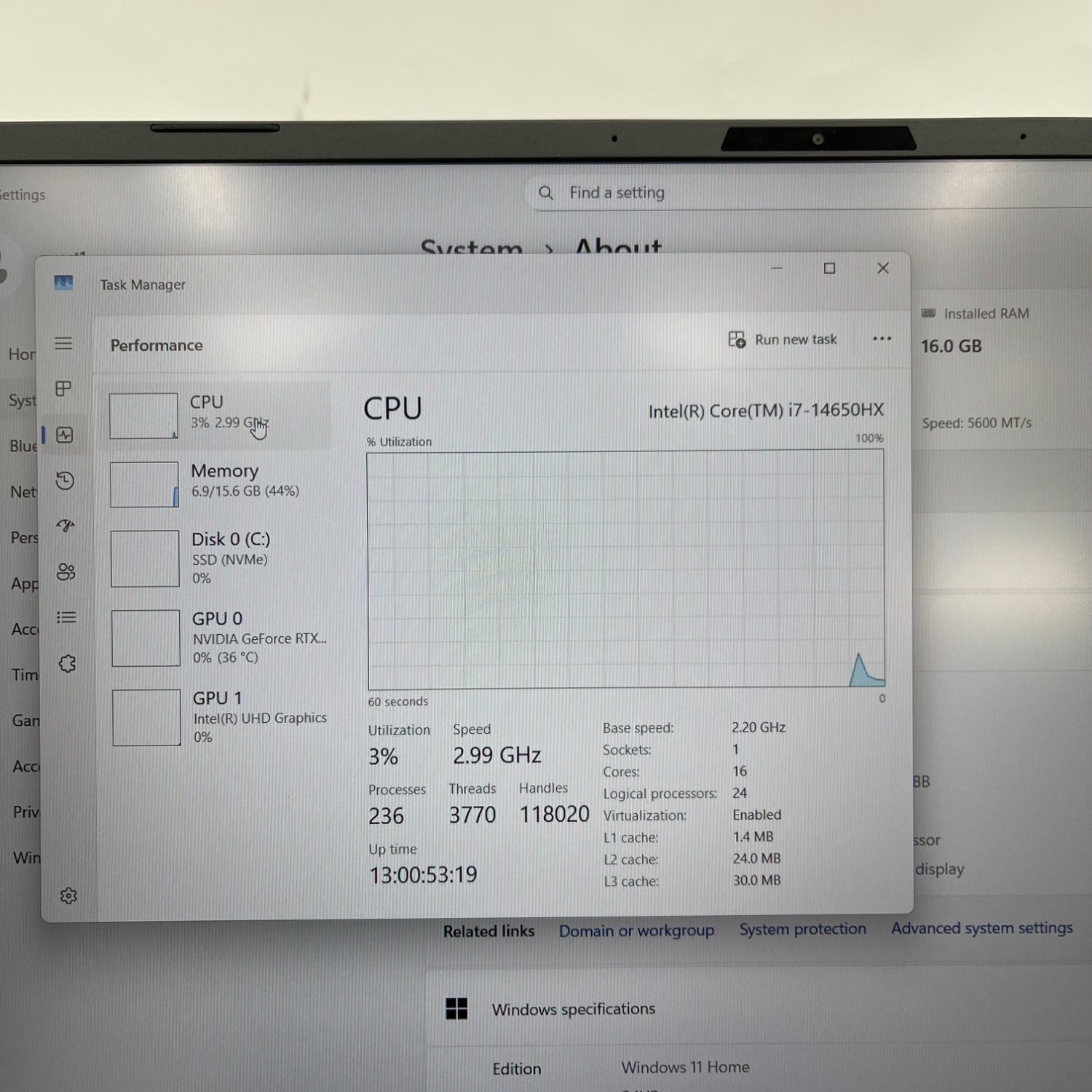1092x1092 pixels.
Task: Click the GPU 1 mini graph thumbnail
Action: tap(146, 717)
